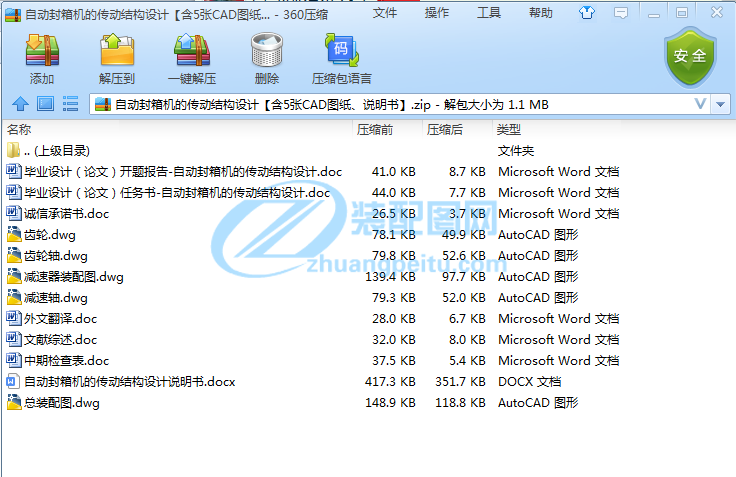Click file icon of 减速器装配图.dwg

pyautogui.click(x=14, y=277)
